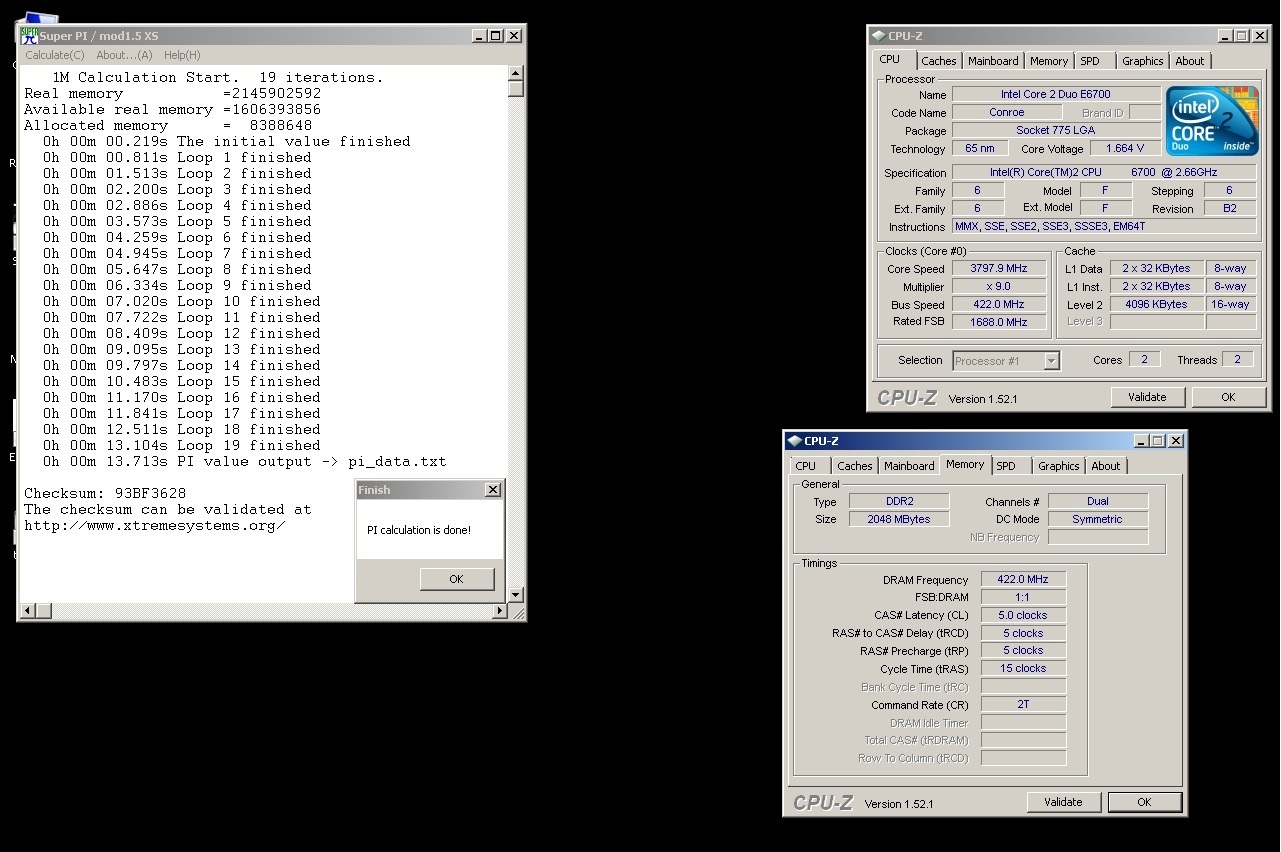Image resolution: width=1281 pixels, height=852 pixels.
Task: Click Validate in Memory CPU-Z window
Action: point(1063,802)
